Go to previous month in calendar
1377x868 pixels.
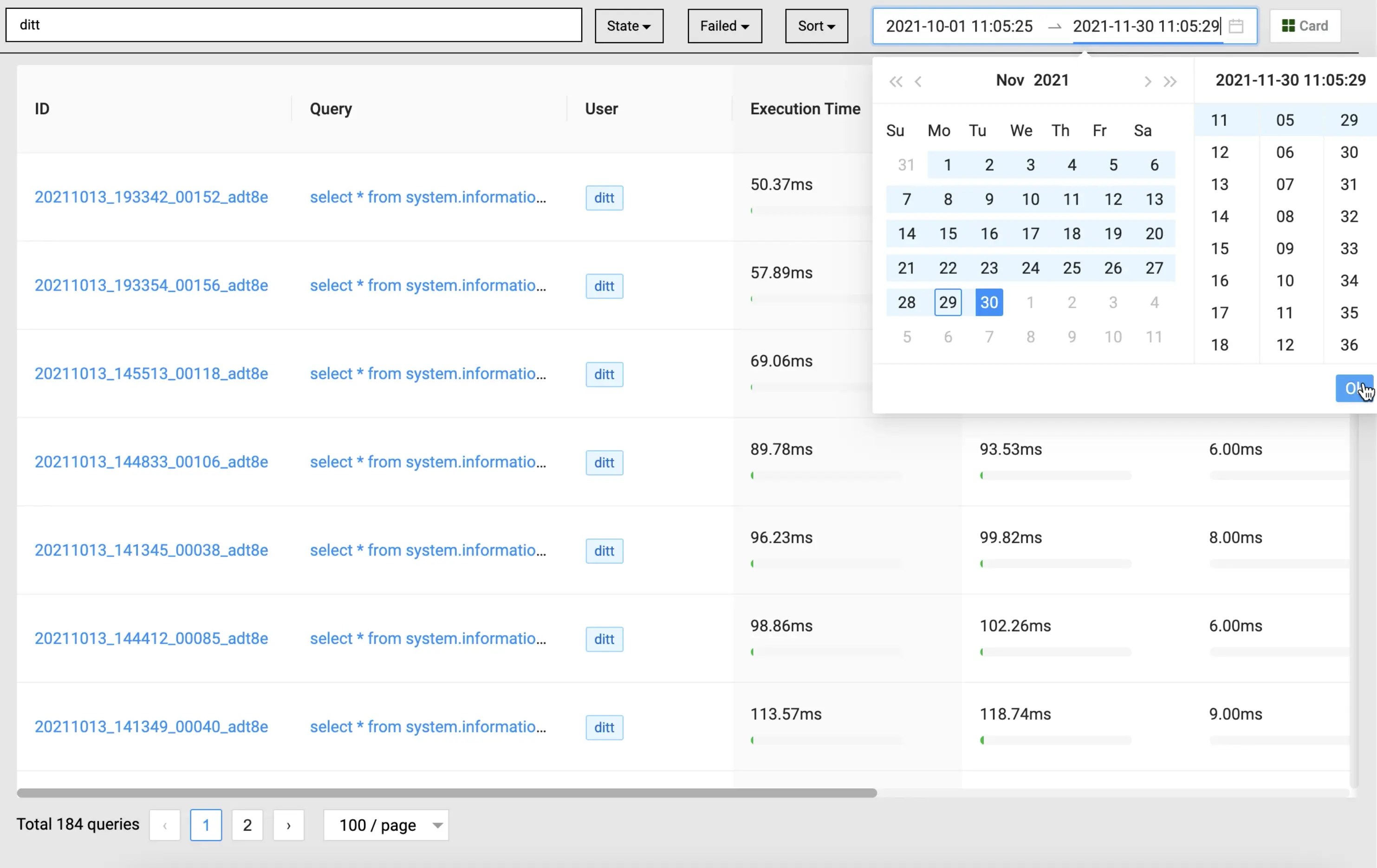click(918, 82)
